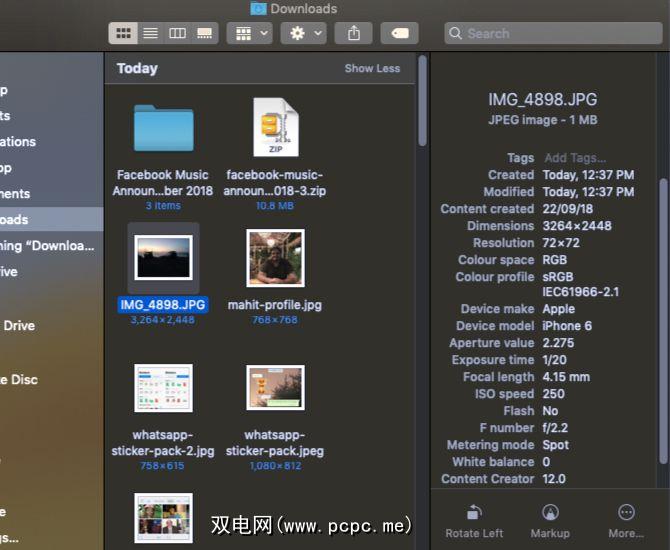Select the facebook-music-announcement zip file
Screen dimensions: 670x550
275,128
